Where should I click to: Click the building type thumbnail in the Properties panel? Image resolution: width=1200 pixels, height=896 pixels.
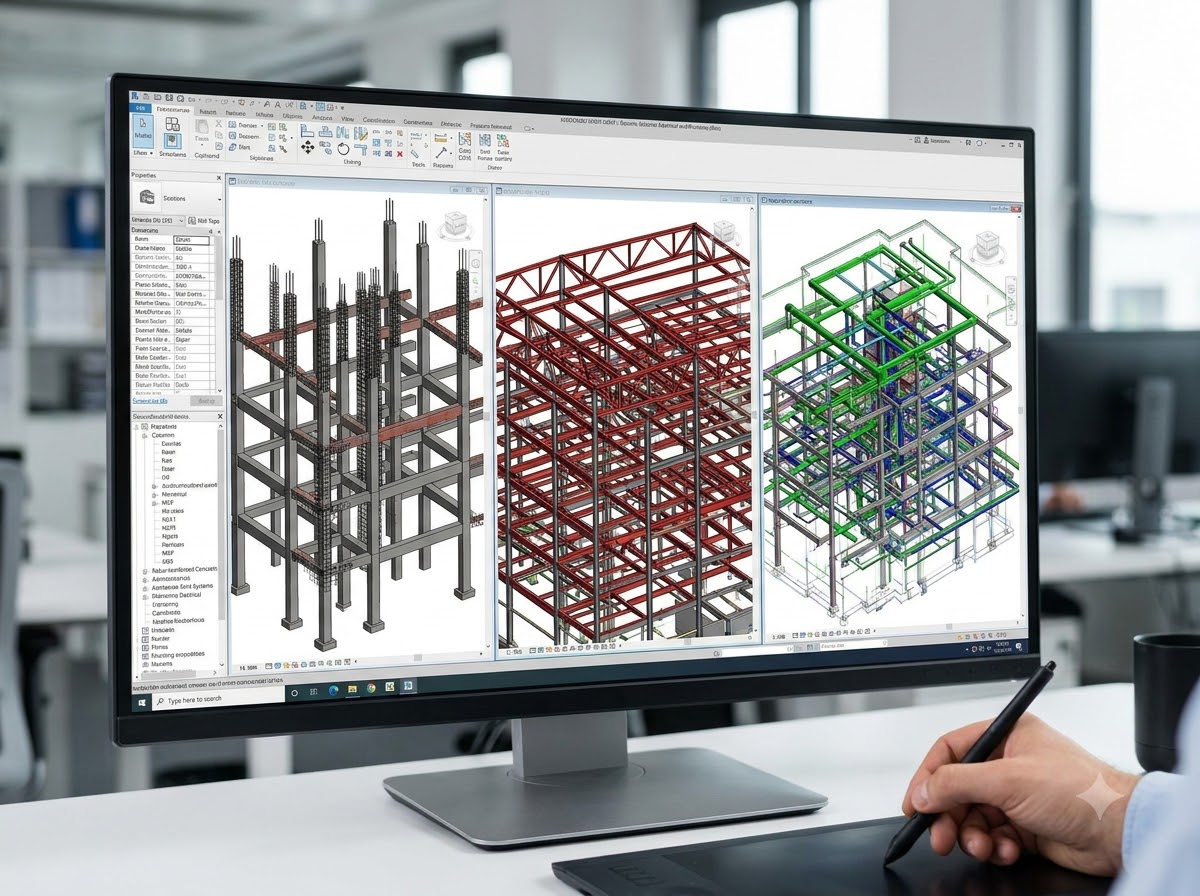click(x=147, y=197)
